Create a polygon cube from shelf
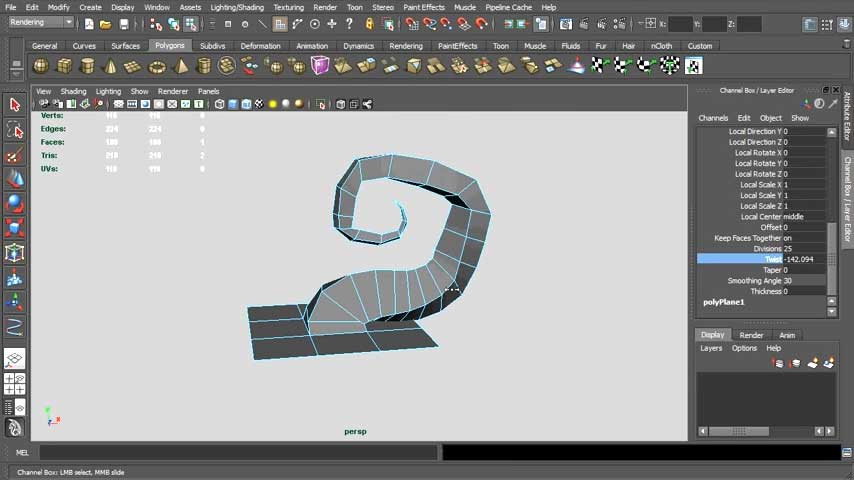 64,66
